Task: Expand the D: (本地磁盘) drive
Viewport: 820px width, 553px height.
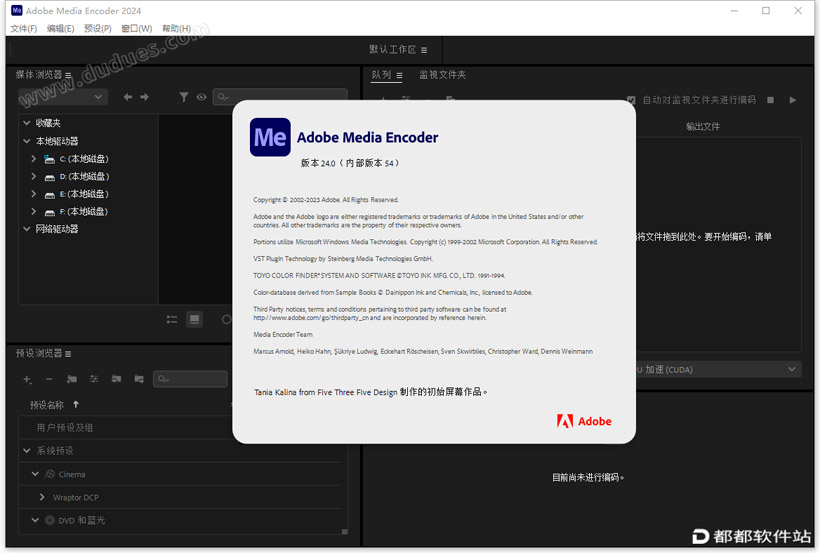Action: (33, 176)
